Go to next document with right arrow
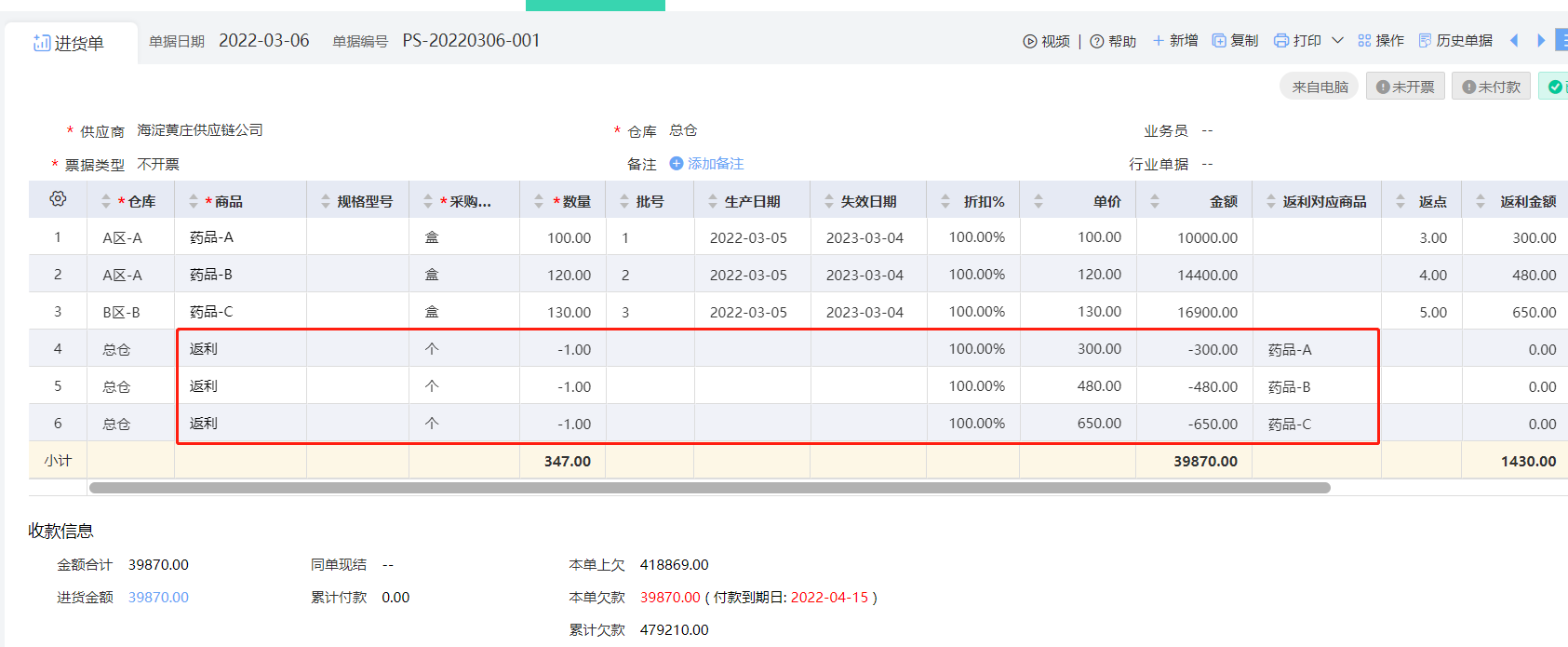The image size is (1568, 647). tap(1541, 41)
